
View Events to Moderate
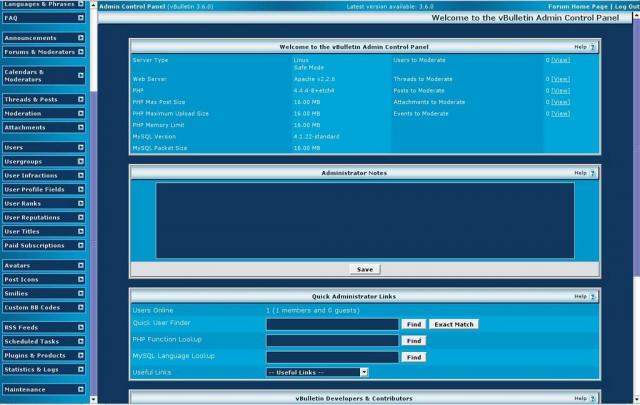tap(560, 113)
